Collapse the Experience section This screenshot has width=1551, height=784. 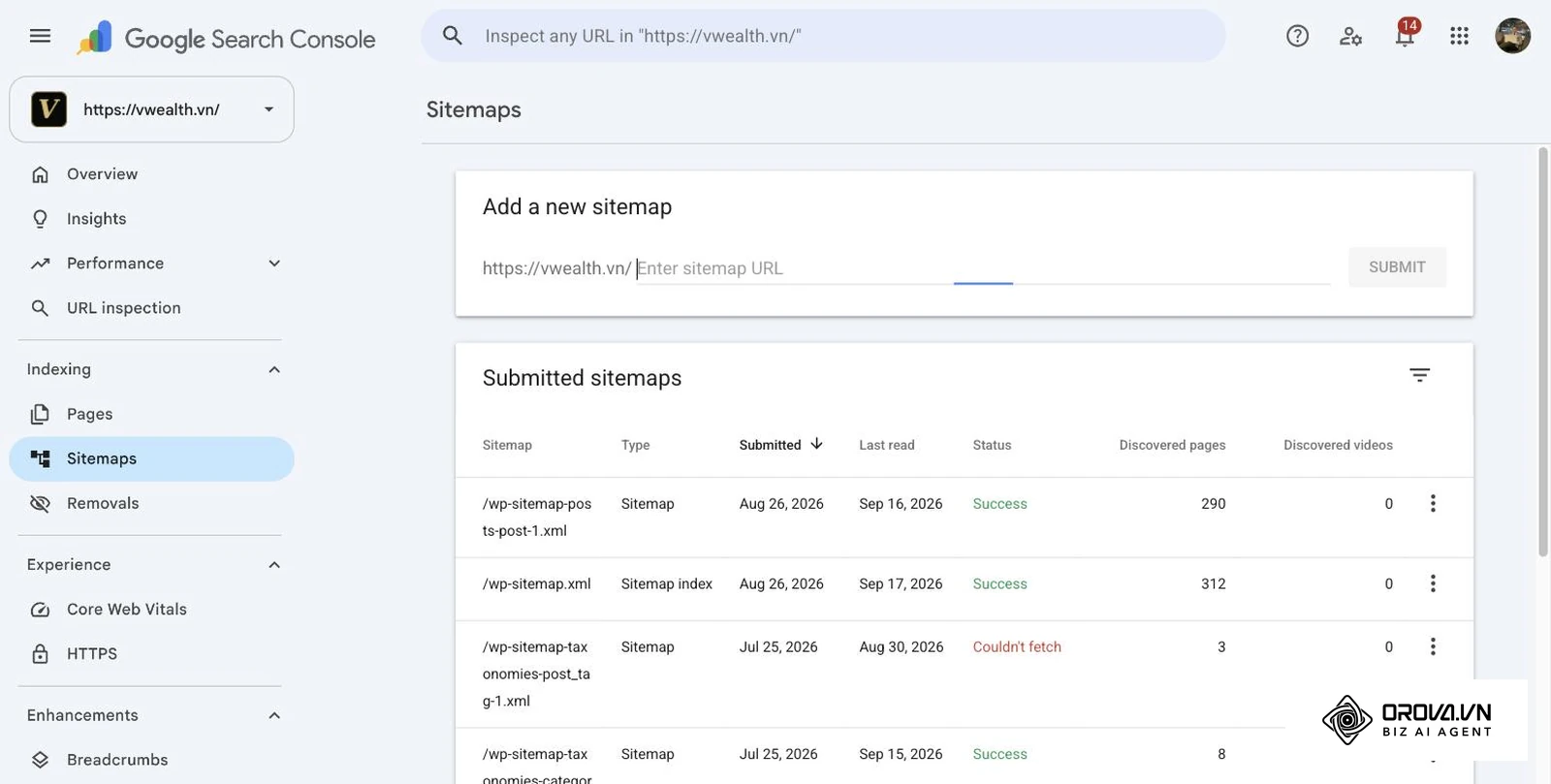coord(274,565)
